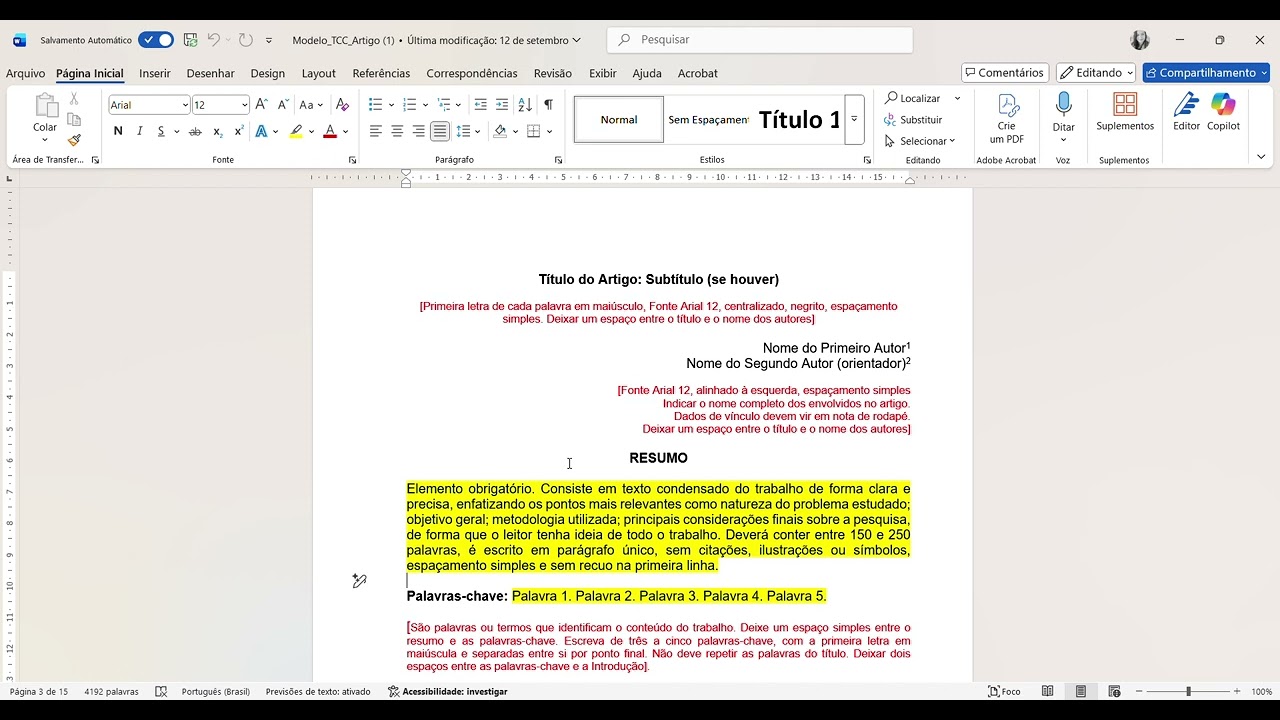Toggle Underline (S) formatting
The image size is (1280, 720).
tap(160, 131)
